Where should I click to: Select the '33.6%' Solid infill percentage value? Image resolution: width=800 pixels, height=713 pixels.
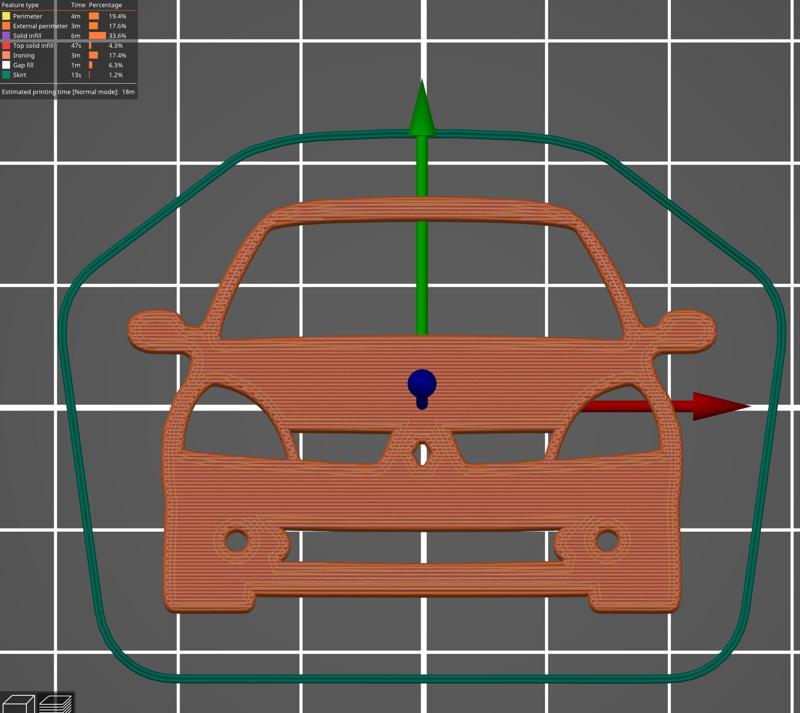click(x=117, y=36)
